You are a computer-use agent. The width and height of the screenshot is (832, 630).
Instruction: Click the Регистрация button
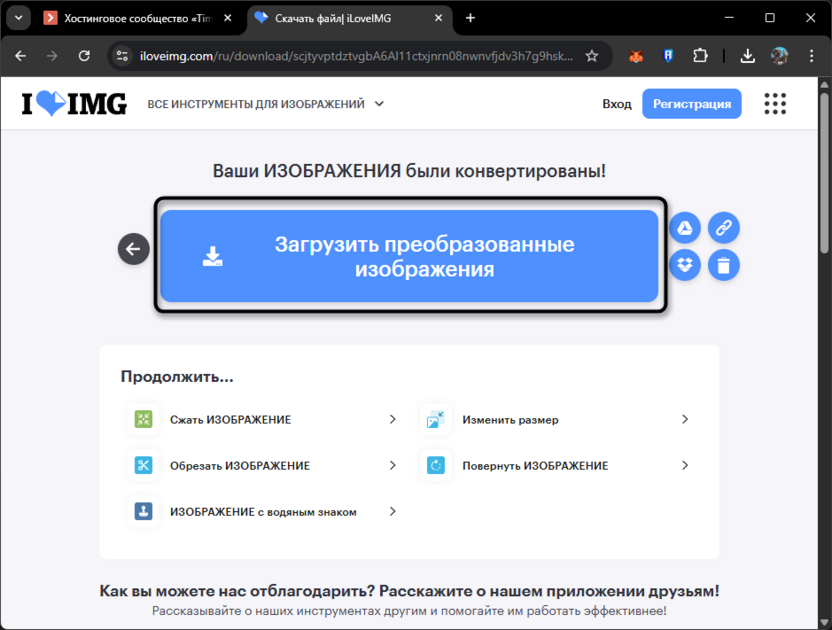691,103
